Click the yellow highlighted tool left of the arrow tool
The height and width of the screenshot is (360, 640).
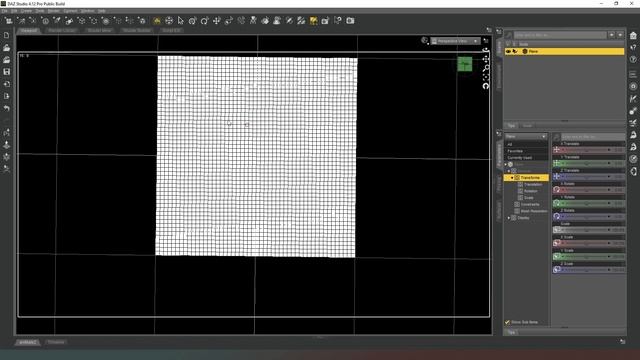[157, 20]
